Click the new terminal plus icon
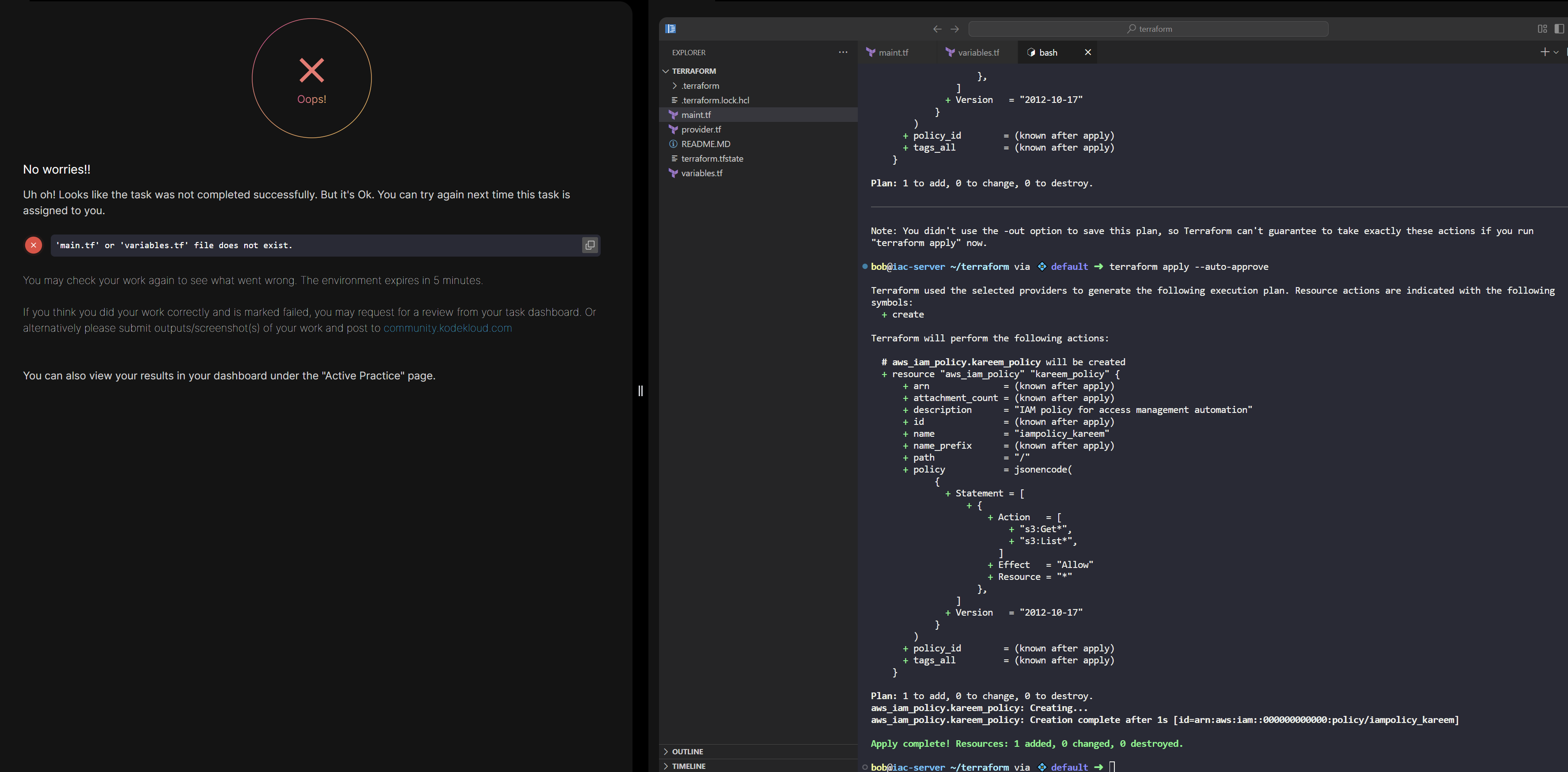1568x772 pixels. point(1544,53)
